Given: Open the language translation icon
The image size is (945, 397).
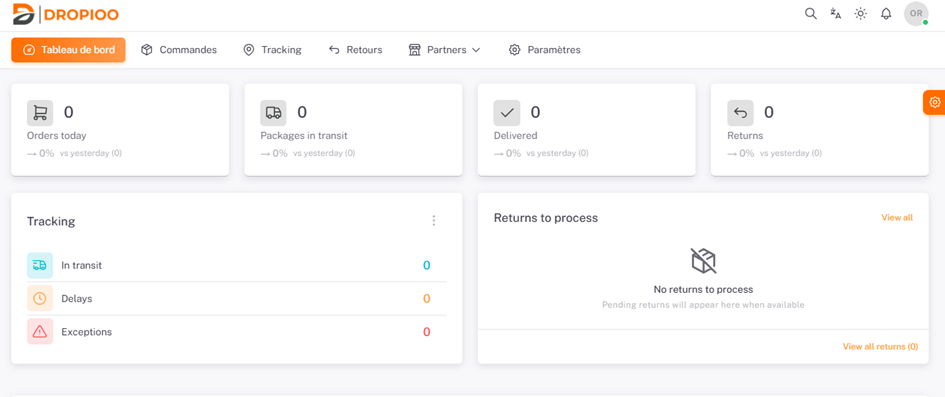Looking at the screenshot, I should [835, 13].
